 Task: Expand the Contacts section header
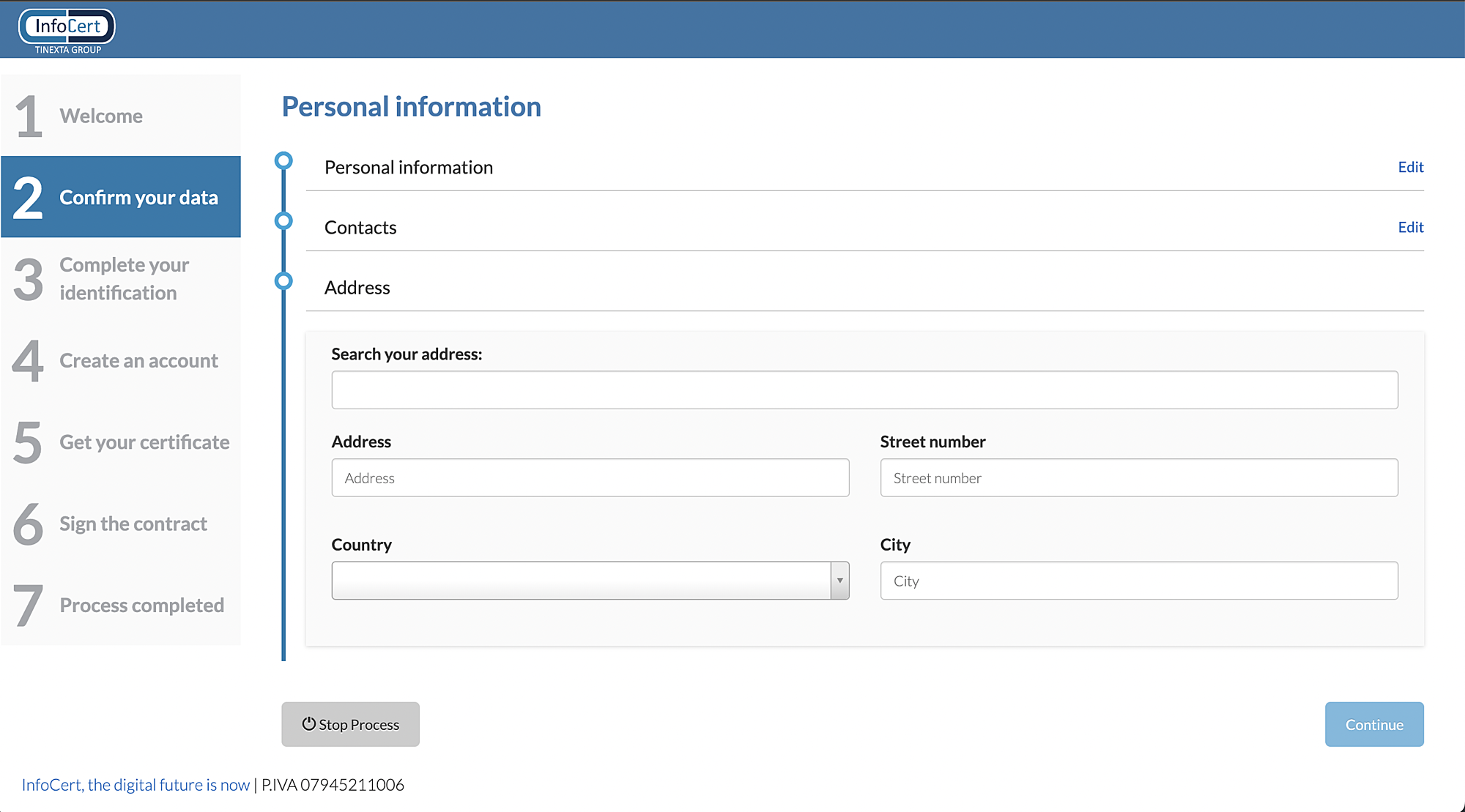pyautogui.click(x=360, y=228)
